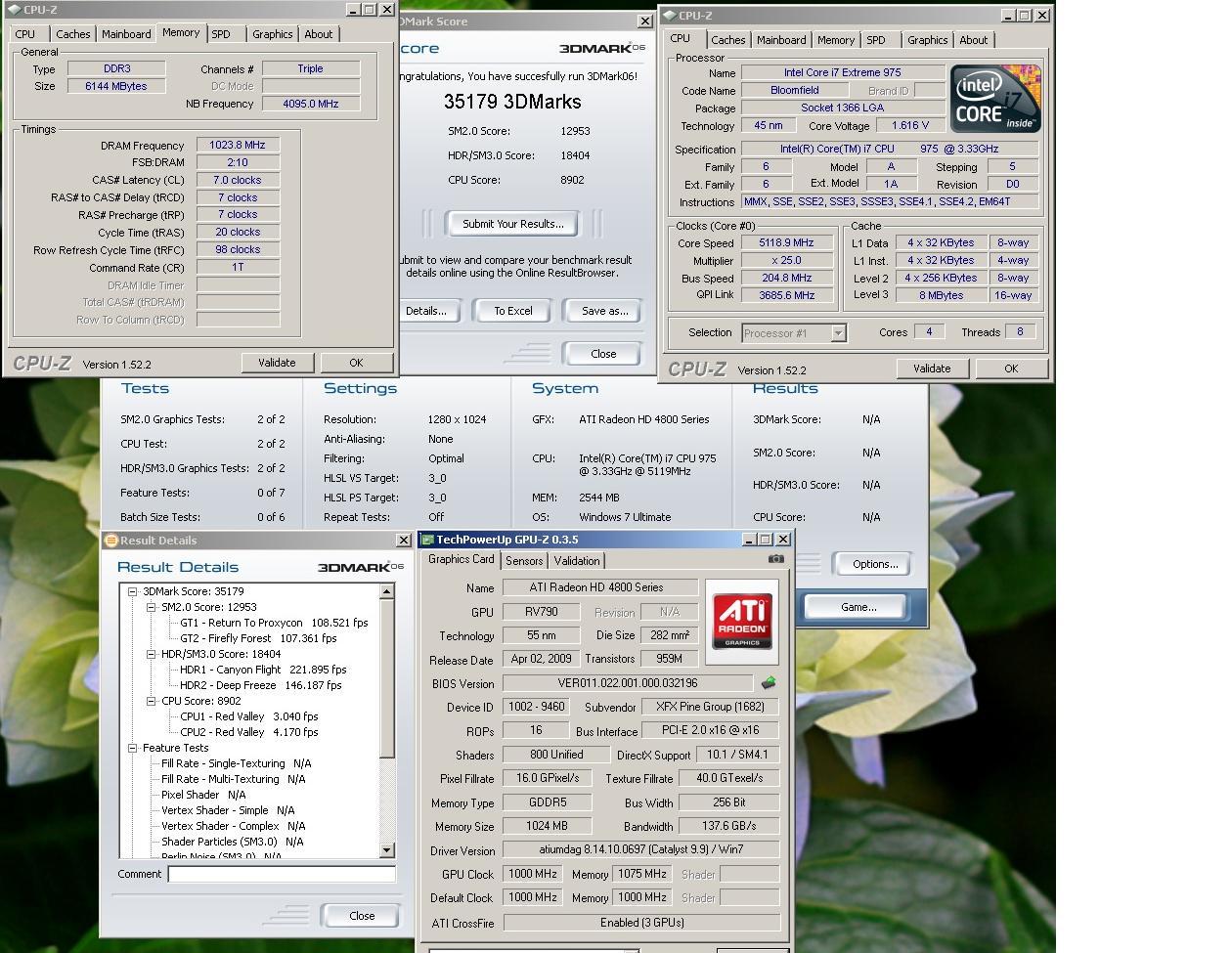1232x953 pixels.
Task: Click Close button in 3DMark Score window
Action: coord(603,354)
